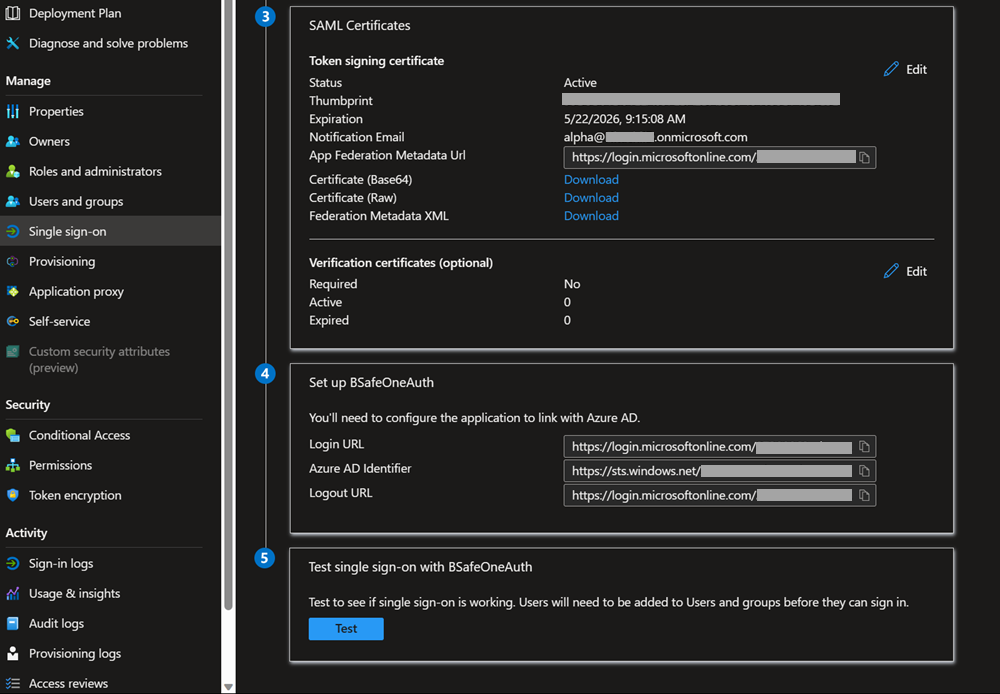1000x694 pixels.
Task: Click the sidebar scrollbar thumb
Action: [x=228, y=300]
